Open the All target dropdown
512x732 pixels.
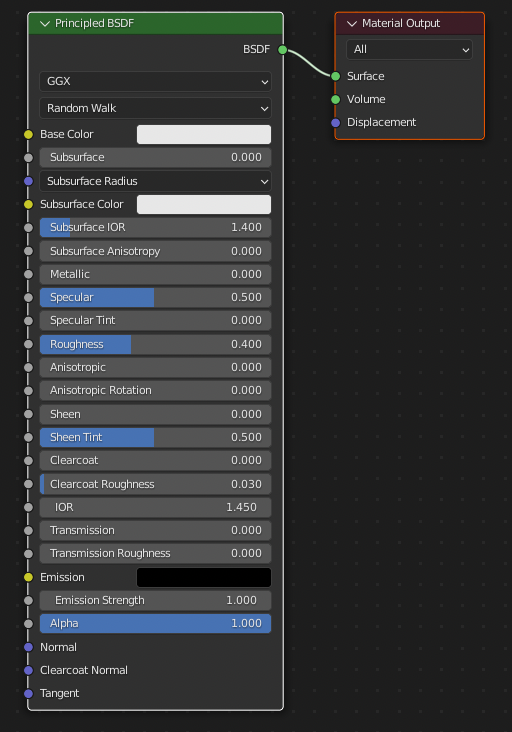tap(409, 49)
